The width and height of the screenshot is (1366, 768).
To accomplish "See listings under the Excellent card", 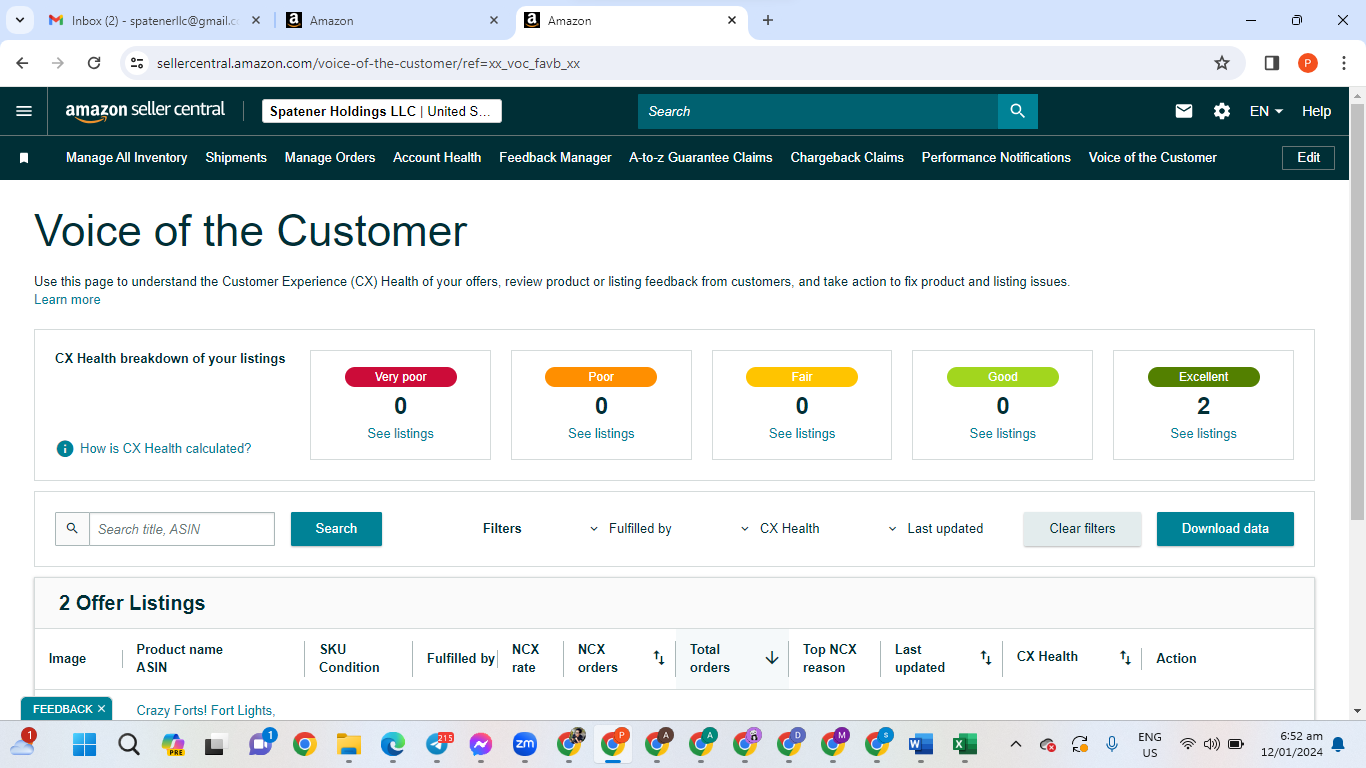I will click(1204, 433).
